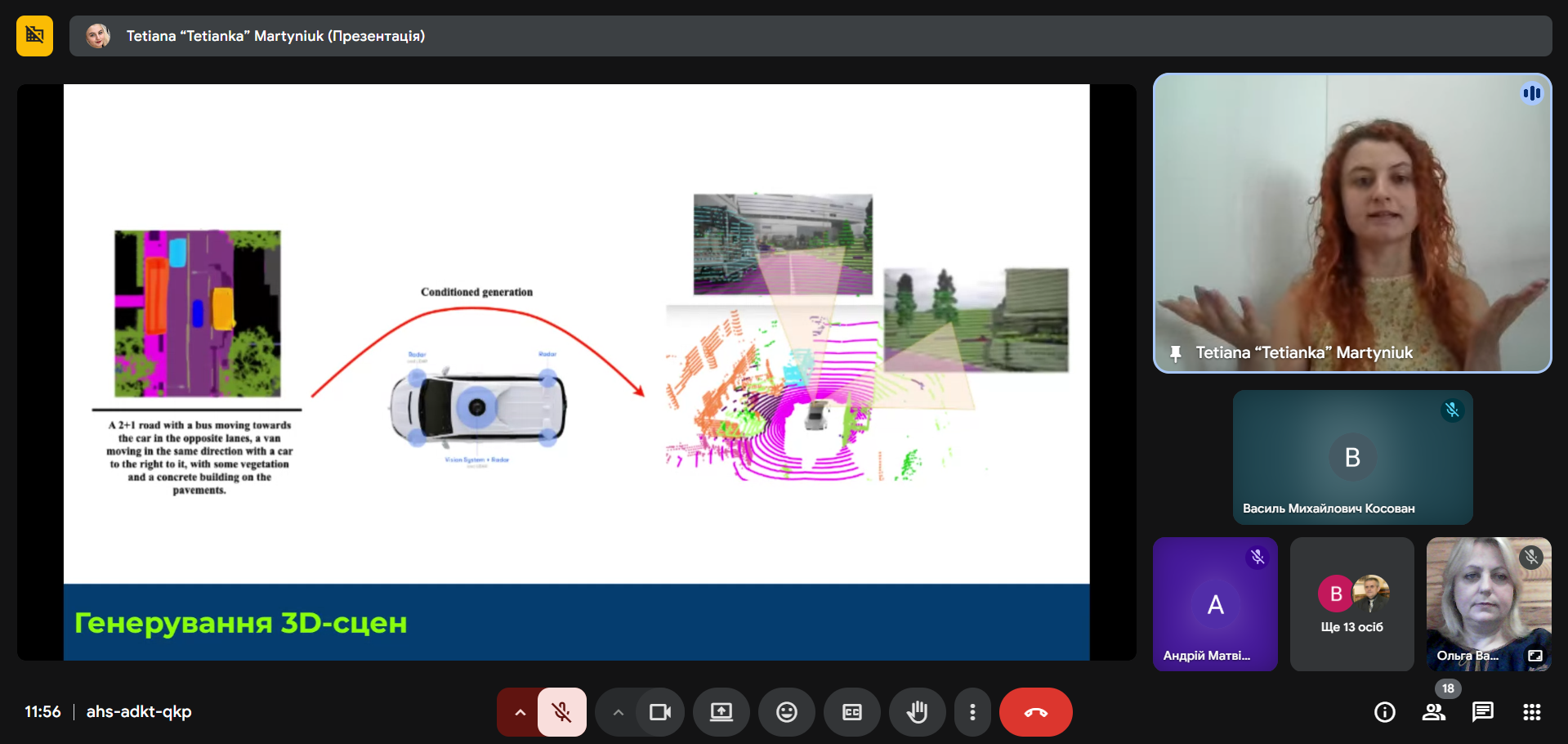1568x744 pixels.
Task: Turn on the camera
Action: coord(659,712)
